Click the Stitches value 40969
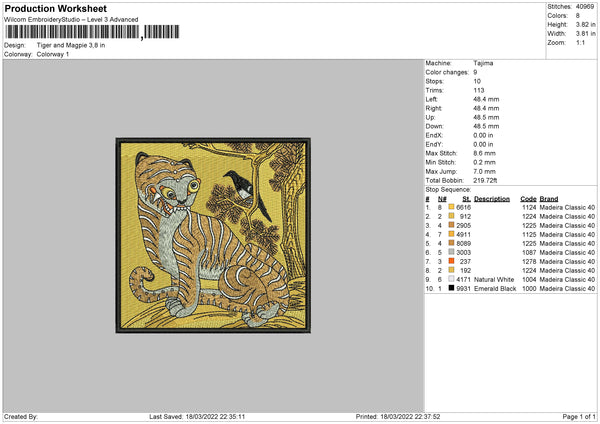Image resolution: width=600 pixels, height=424 pixels. click(585, 7)
